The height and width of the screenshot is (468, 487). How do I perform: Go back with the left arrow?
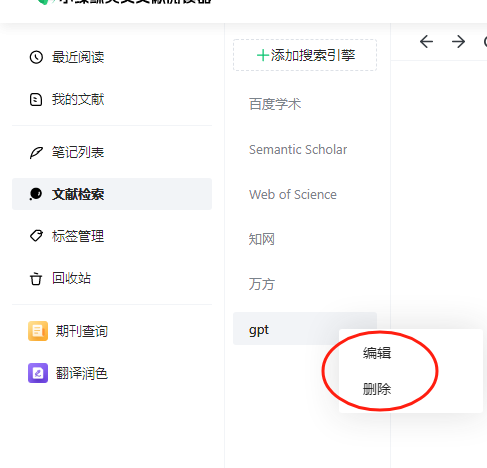pos(426,42)
